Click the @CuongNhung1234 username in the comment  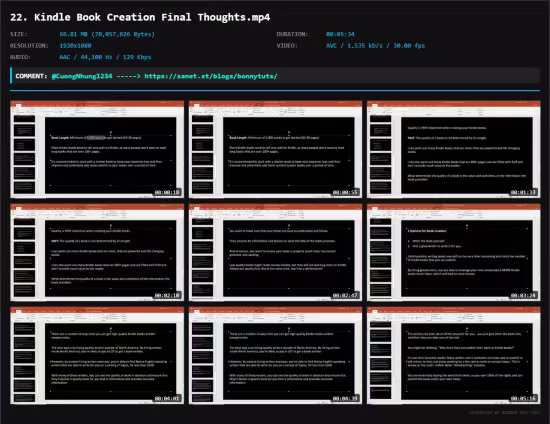(82, 76)
